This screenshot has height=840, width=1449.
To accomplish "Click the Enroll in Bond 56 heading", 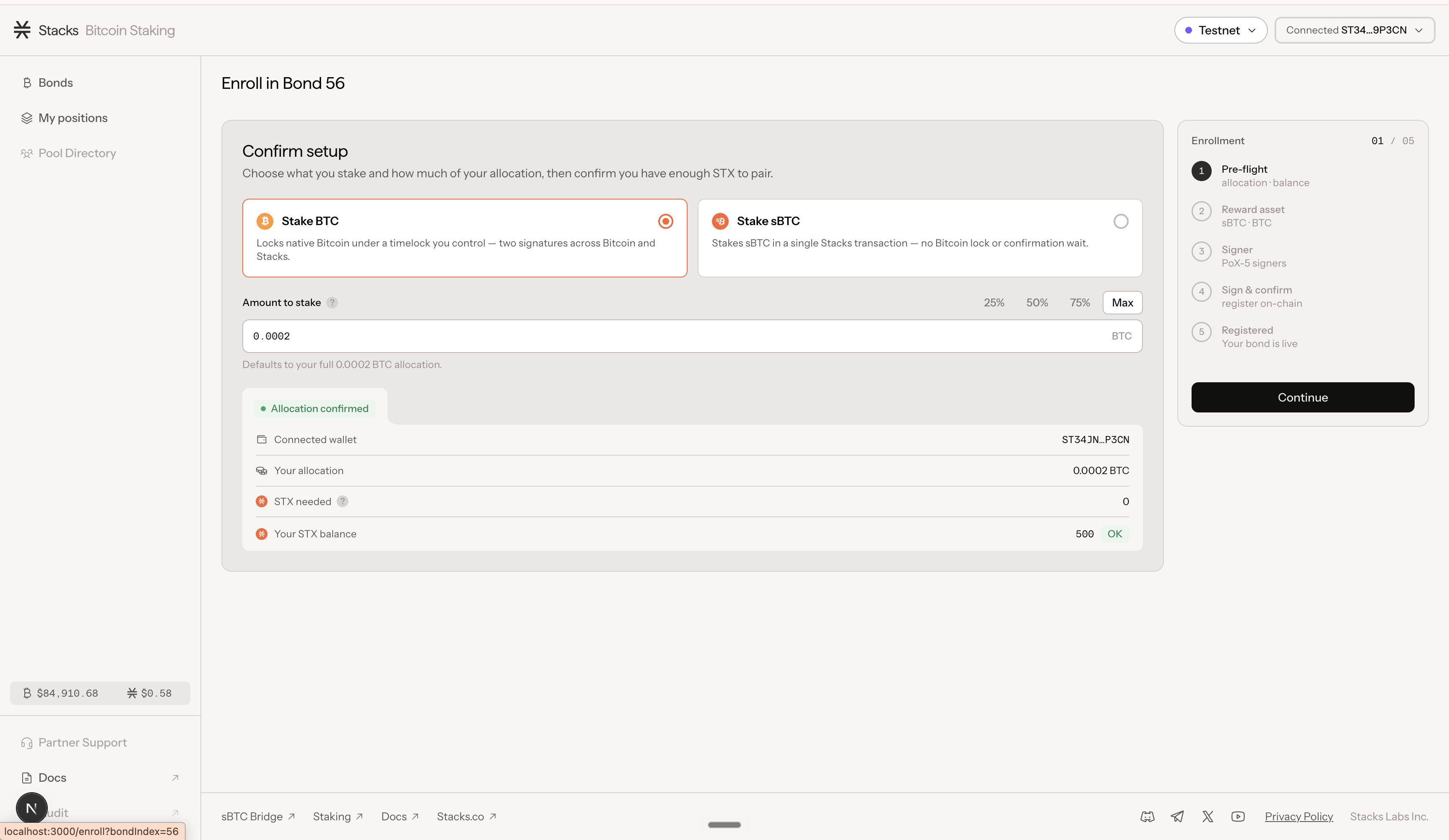I will [x=283, y=83].
